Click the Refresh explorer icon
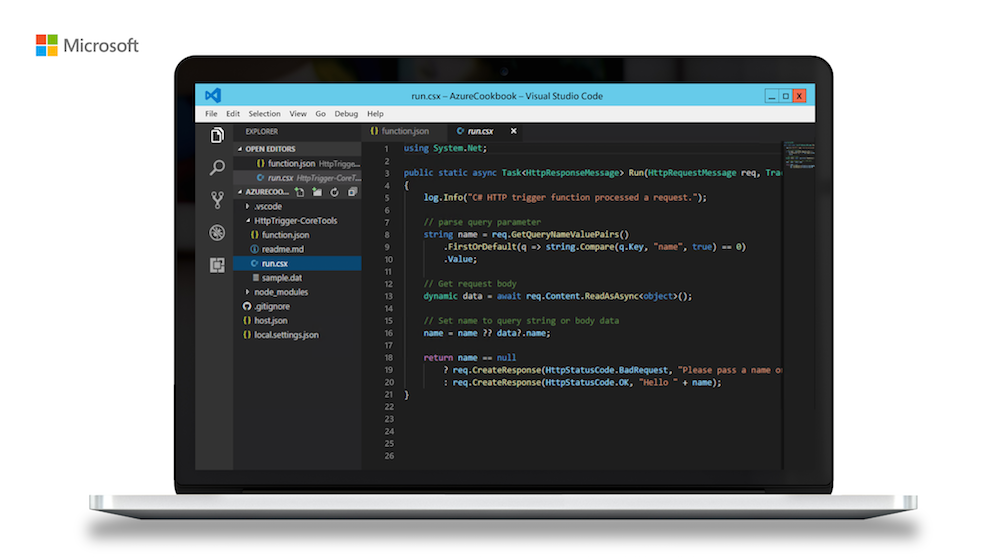 (334, 192)
